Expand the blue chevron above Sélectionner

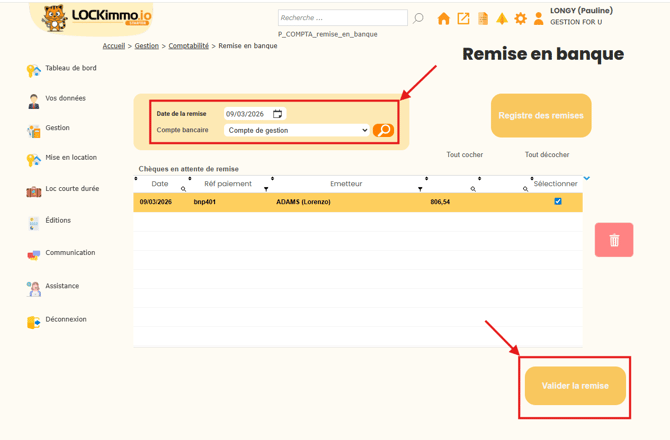click(x=587, y=178)
